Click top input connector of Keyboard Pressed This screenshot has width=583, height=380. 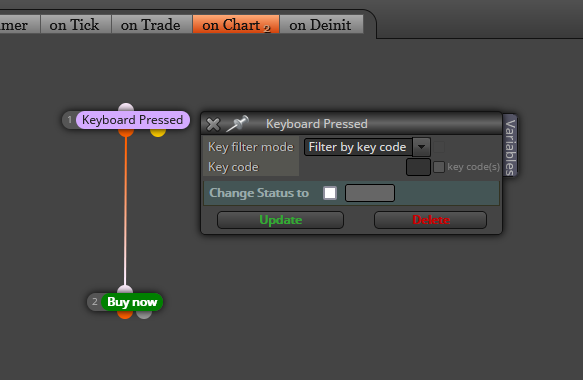click(126, 107)
